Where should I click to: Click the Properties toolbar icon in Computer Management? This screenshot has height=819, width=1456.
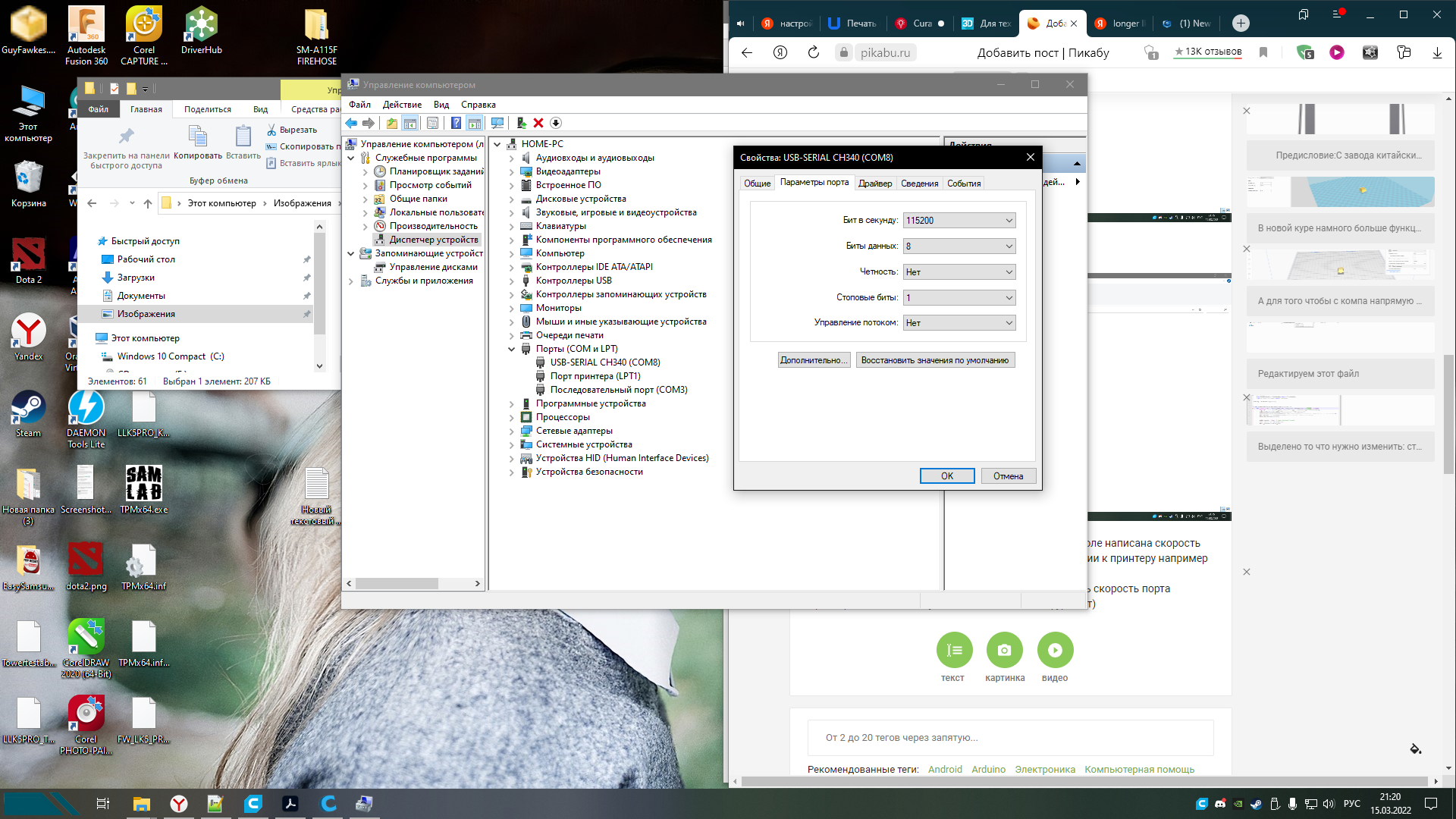coord(432,123)
